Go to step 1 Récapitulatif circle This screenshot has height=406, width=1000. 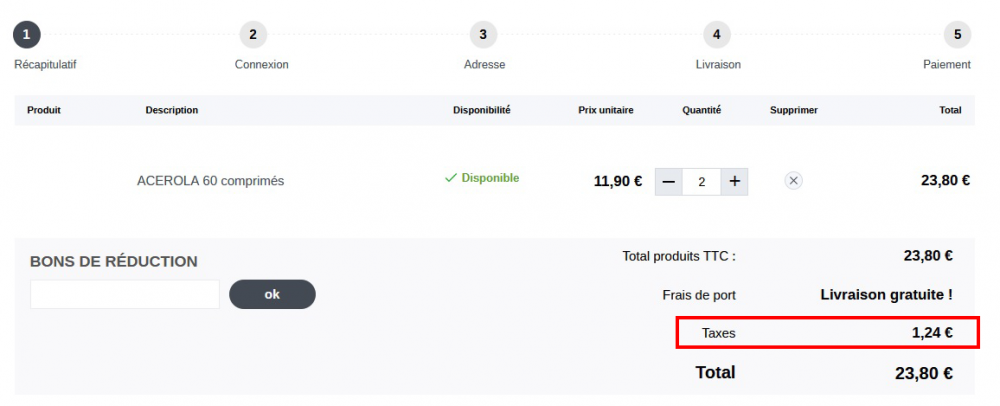pyautogui.click(x=27, y=34)
